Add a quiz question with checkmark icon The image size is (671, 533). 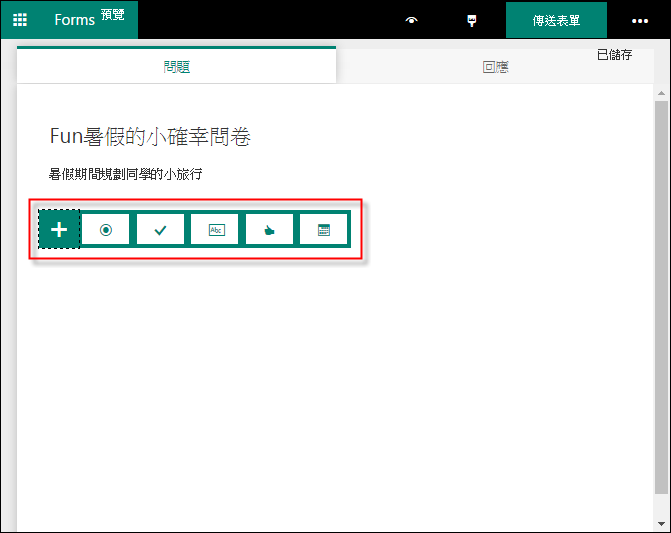point(160,230)
